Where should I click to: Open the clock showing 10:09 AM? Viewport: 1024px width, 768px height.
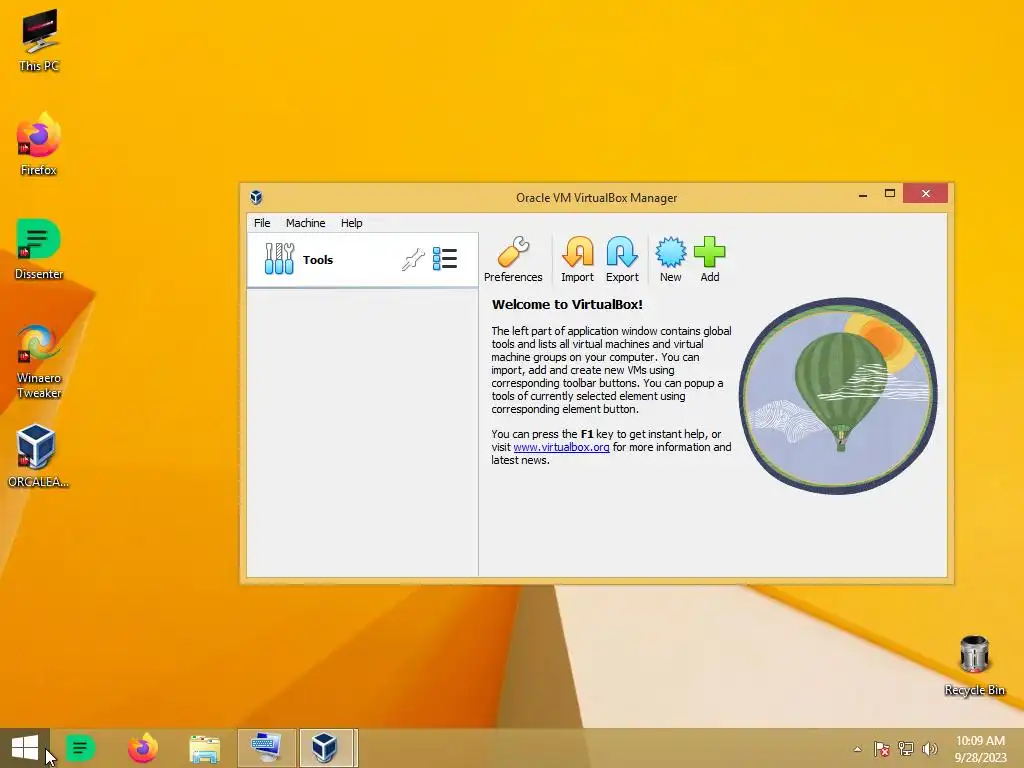(x=981, y=749)
